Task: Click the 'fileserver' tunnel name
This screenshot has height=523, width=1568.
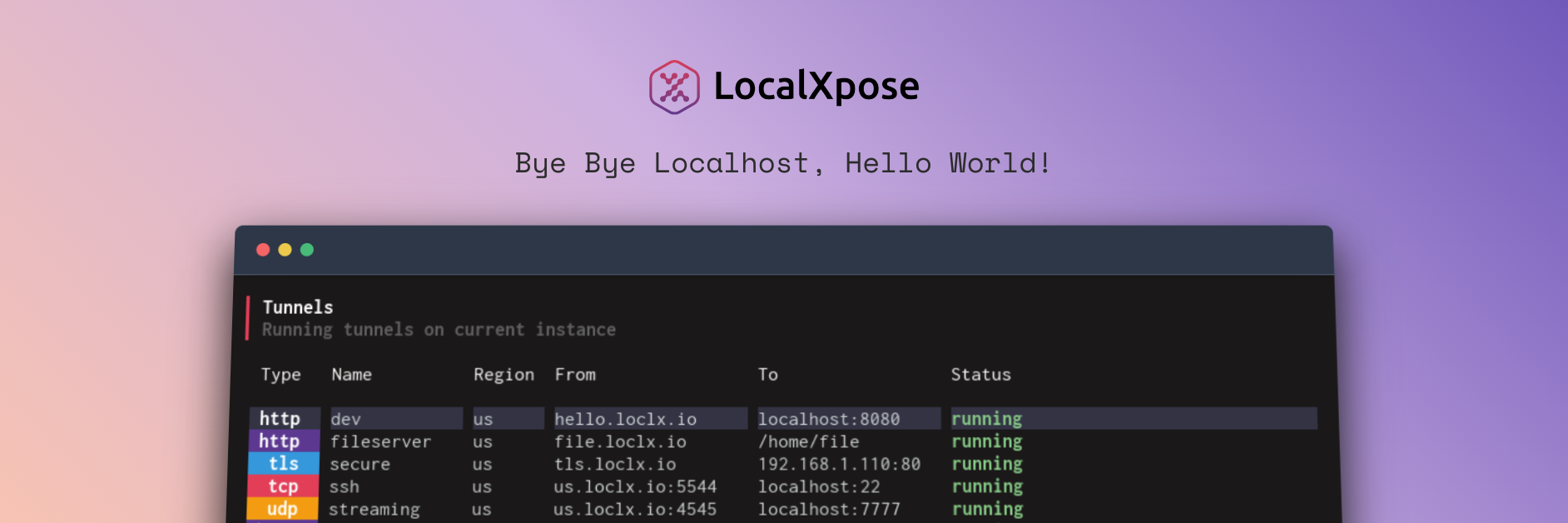Action: (380, 441)
